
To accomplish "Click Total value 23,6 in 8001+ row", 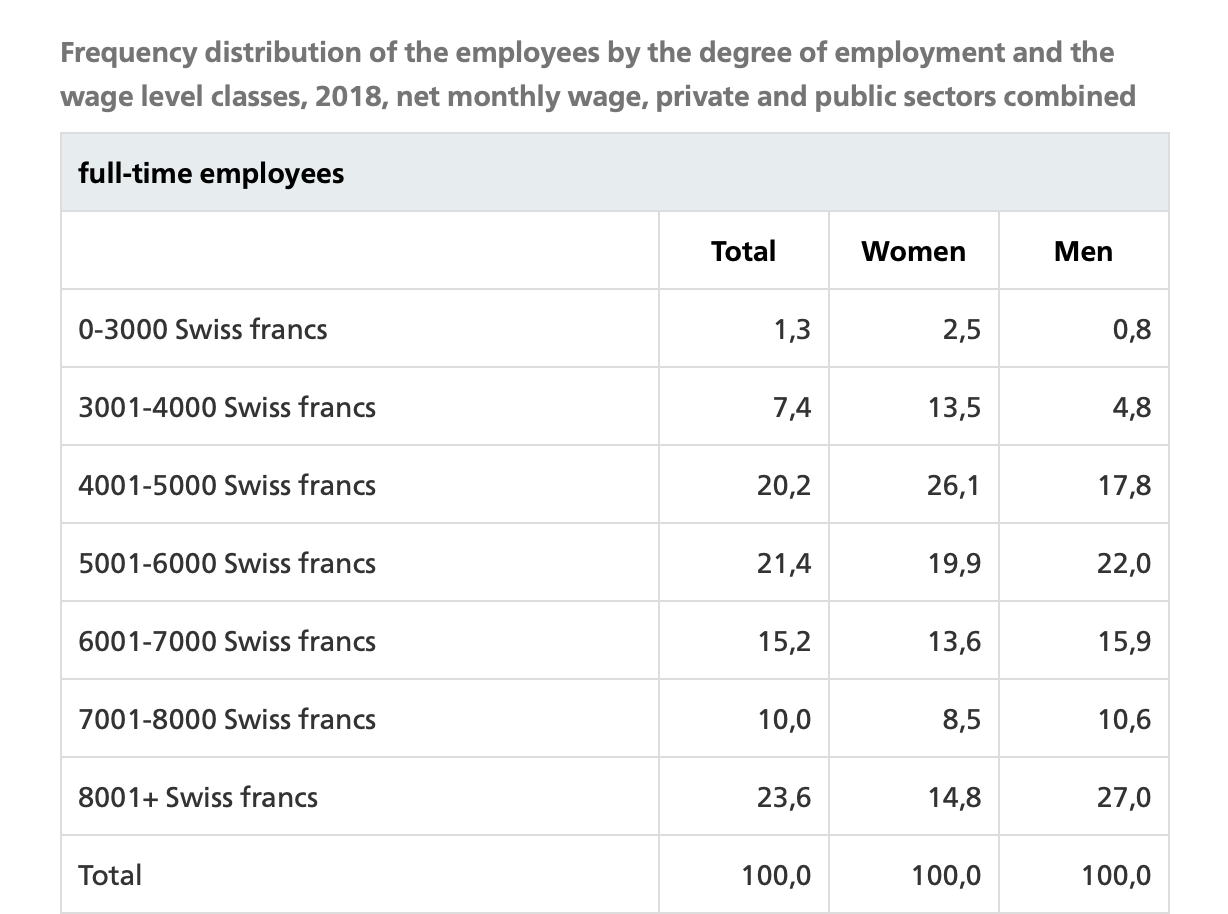I will click(785, 797).
